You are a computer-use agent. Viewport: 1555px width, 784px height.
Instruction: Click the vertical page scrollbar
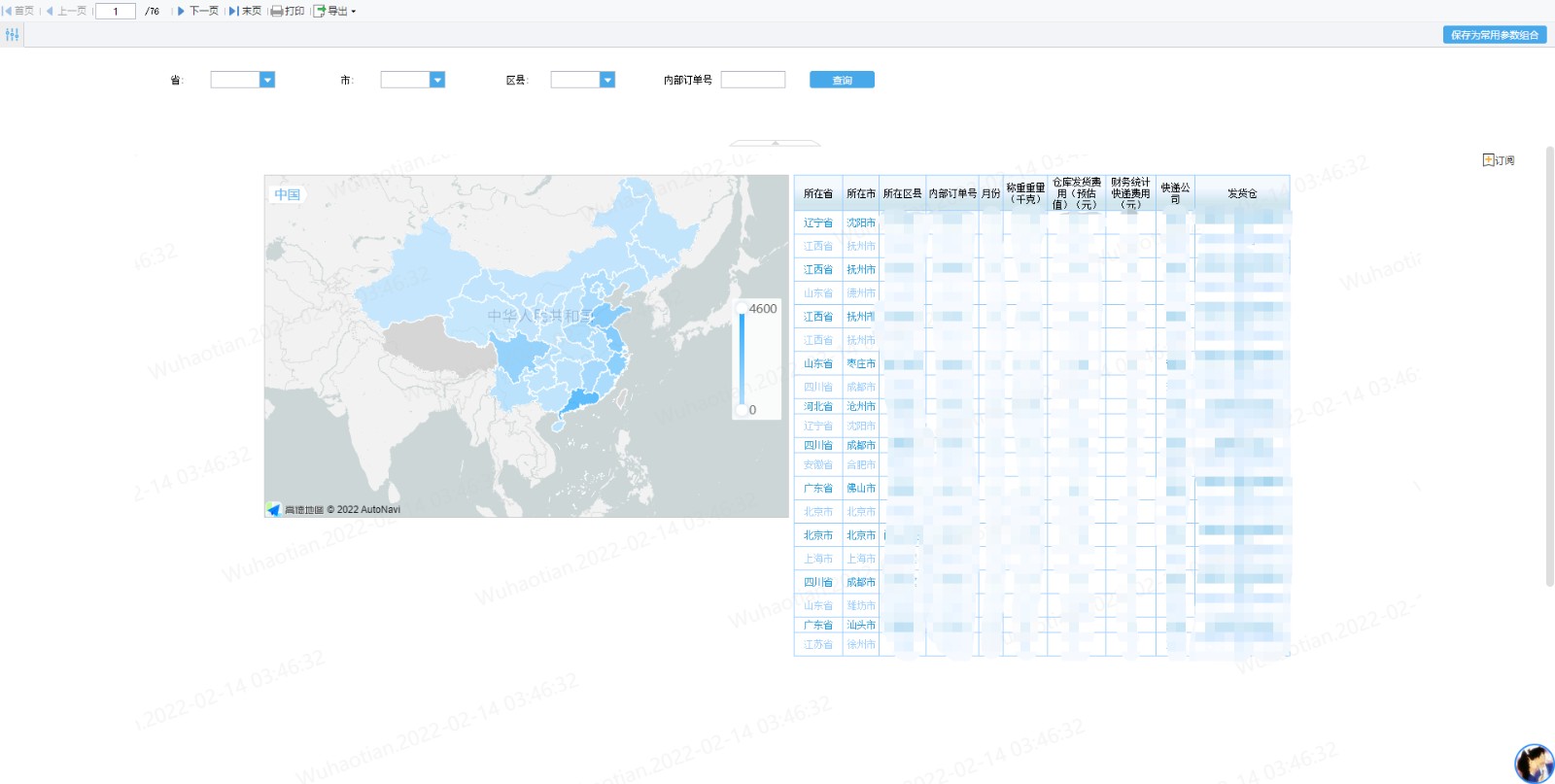(1549, 366)
